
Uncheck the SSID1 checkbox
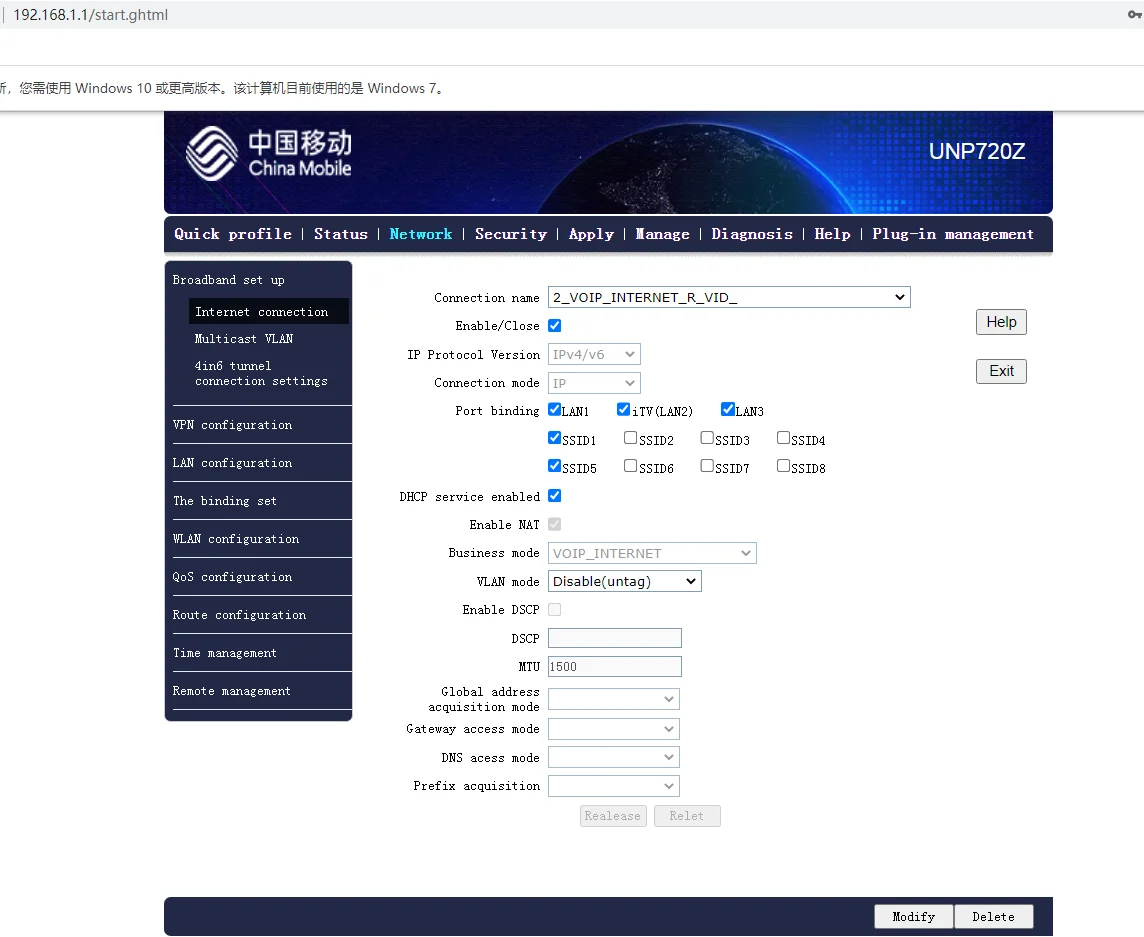click(x=554, y=438)
